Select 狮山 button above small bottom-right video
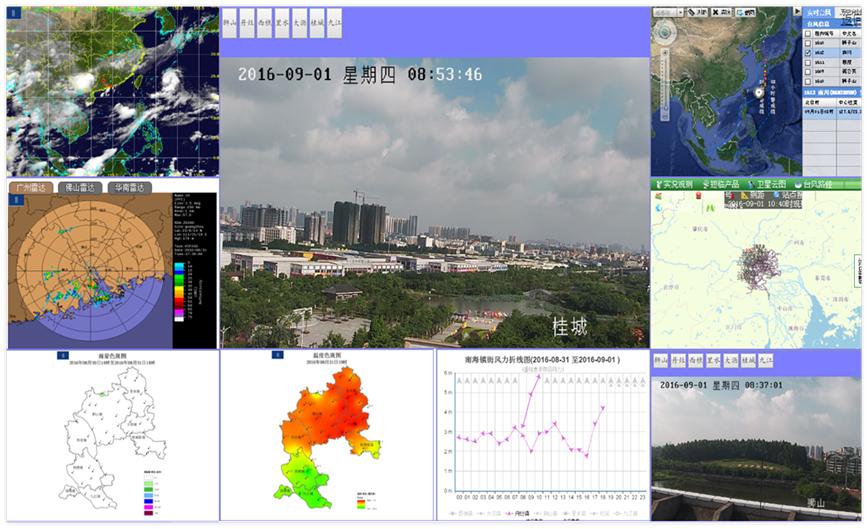Image resolution: width=868 pixels, height=529 pixels. point(660,361)
